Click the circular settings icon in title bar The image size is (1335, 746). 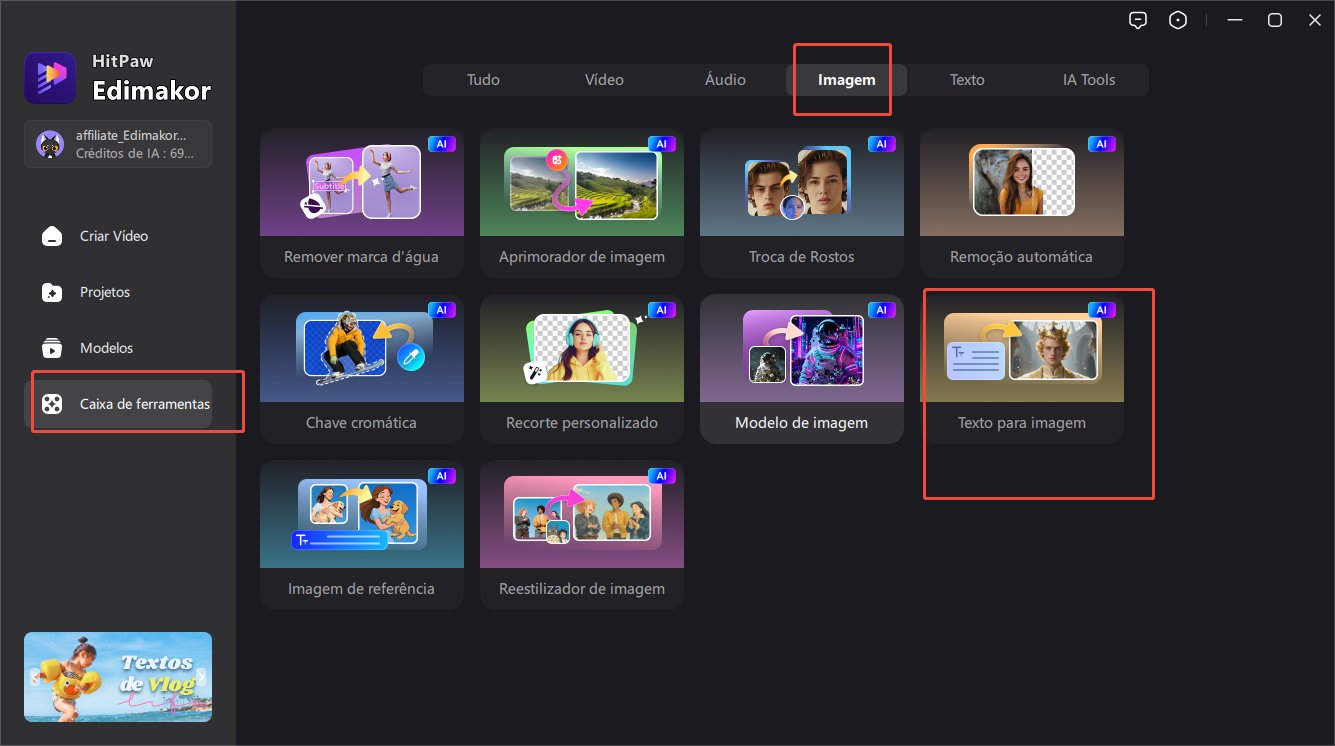click(x=1178, y=20)
